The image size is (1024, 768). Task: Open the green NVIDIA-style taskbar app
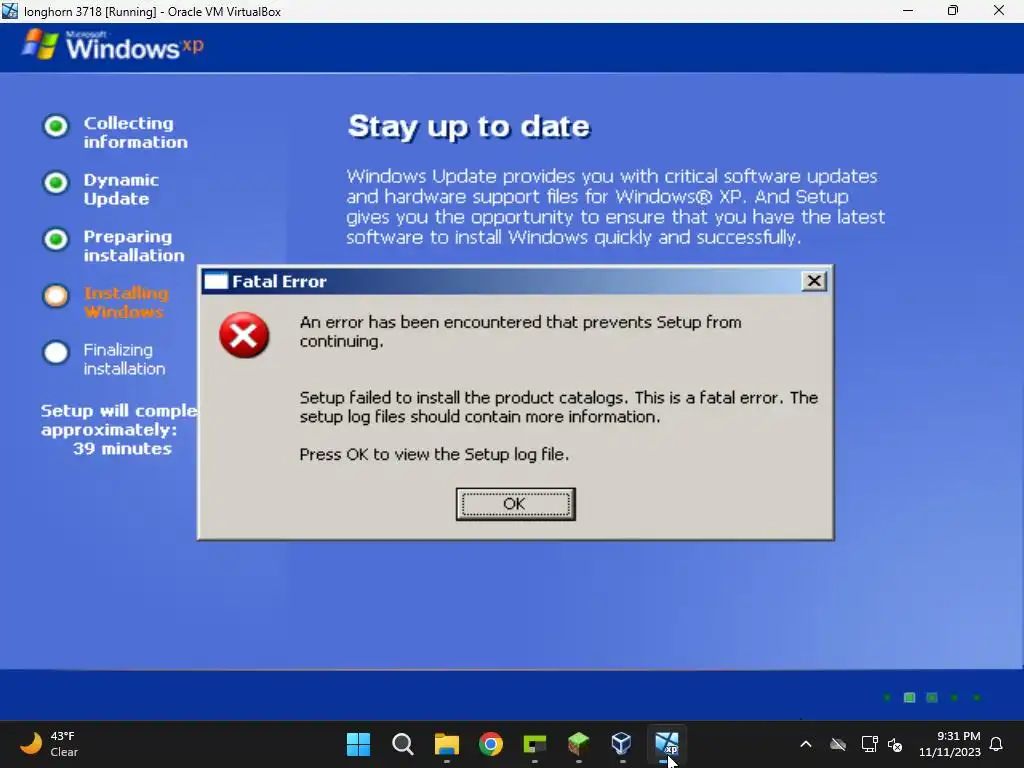point(535,744)
